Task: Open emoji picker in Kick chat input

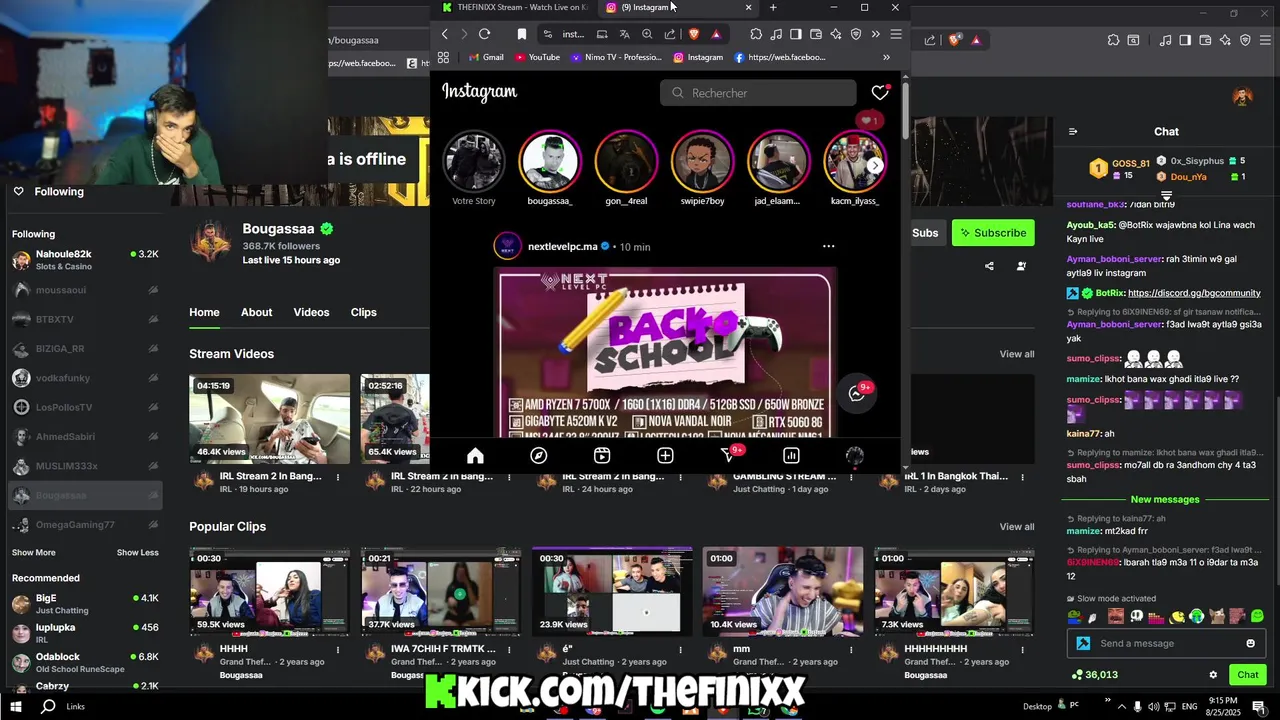Action: point(1250,643)
